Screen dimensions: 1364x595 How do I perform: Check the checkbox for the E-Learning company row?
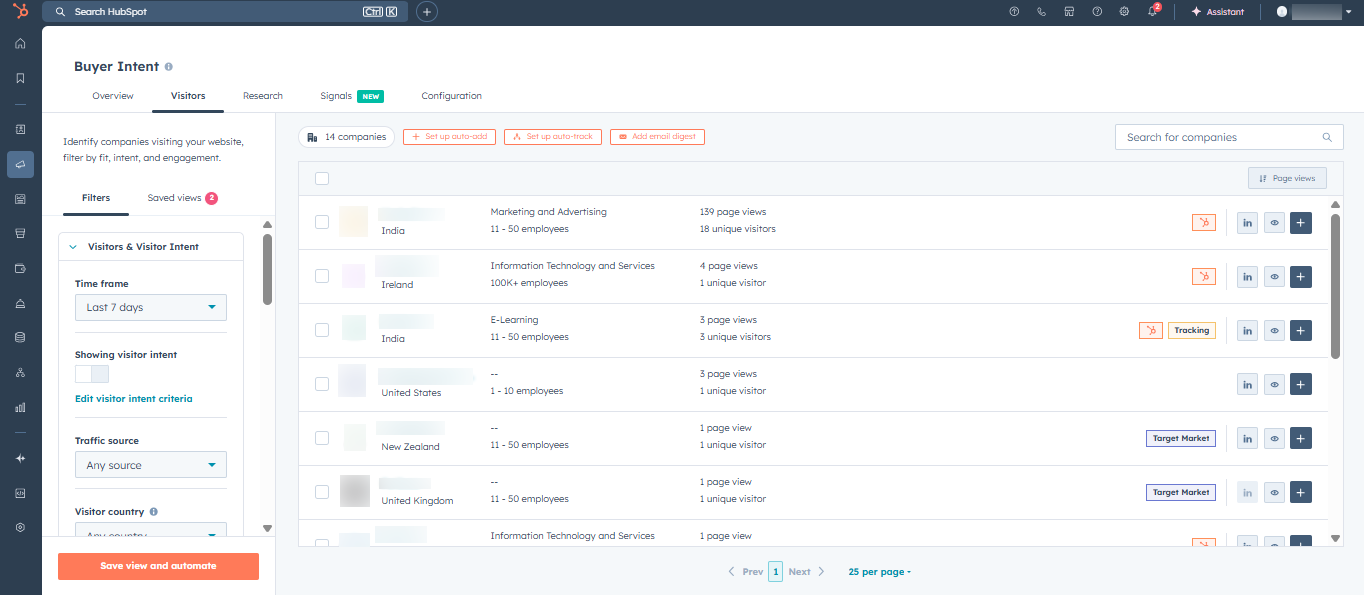(321, 329)
